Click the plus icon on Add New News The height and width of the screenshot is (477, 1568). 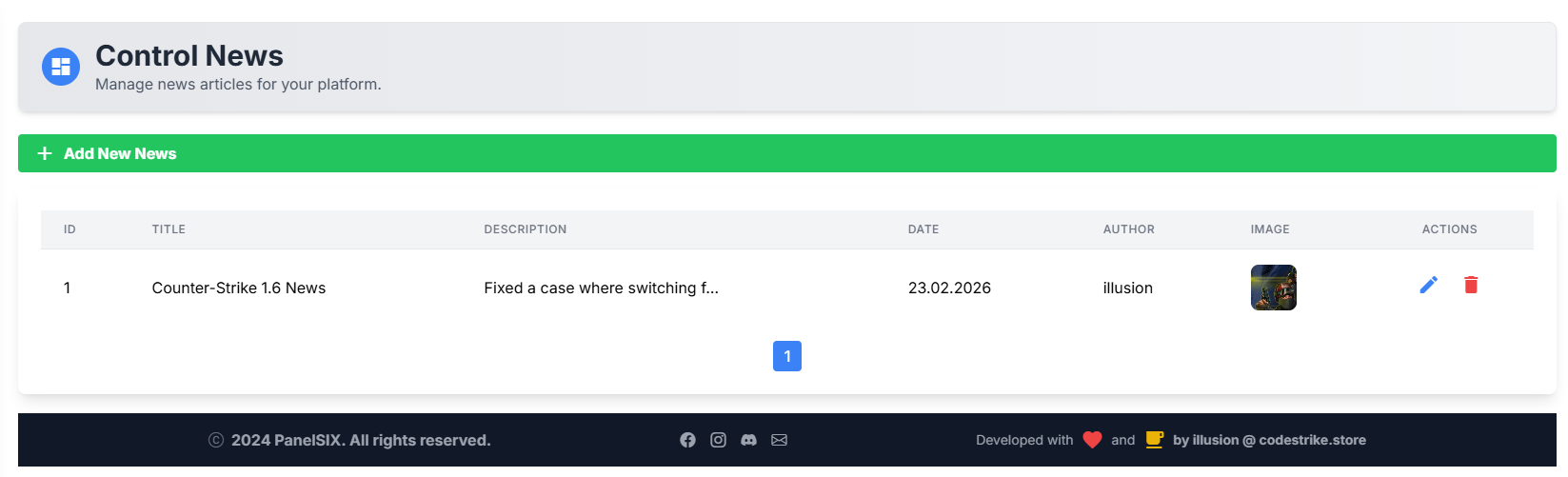pos(45,153)
